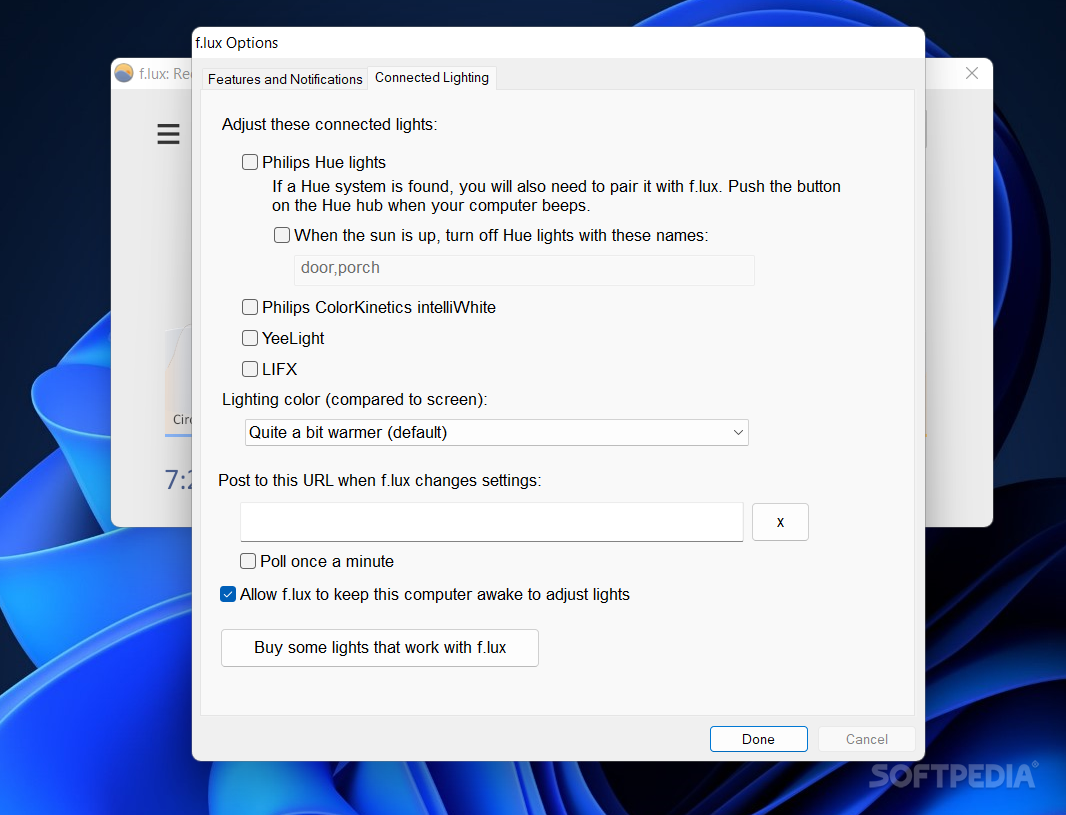Click Buy some lights that work with f.lux
Image resolution: width=1066 pixels, height=815 pixels.
(x=380, y=648)
